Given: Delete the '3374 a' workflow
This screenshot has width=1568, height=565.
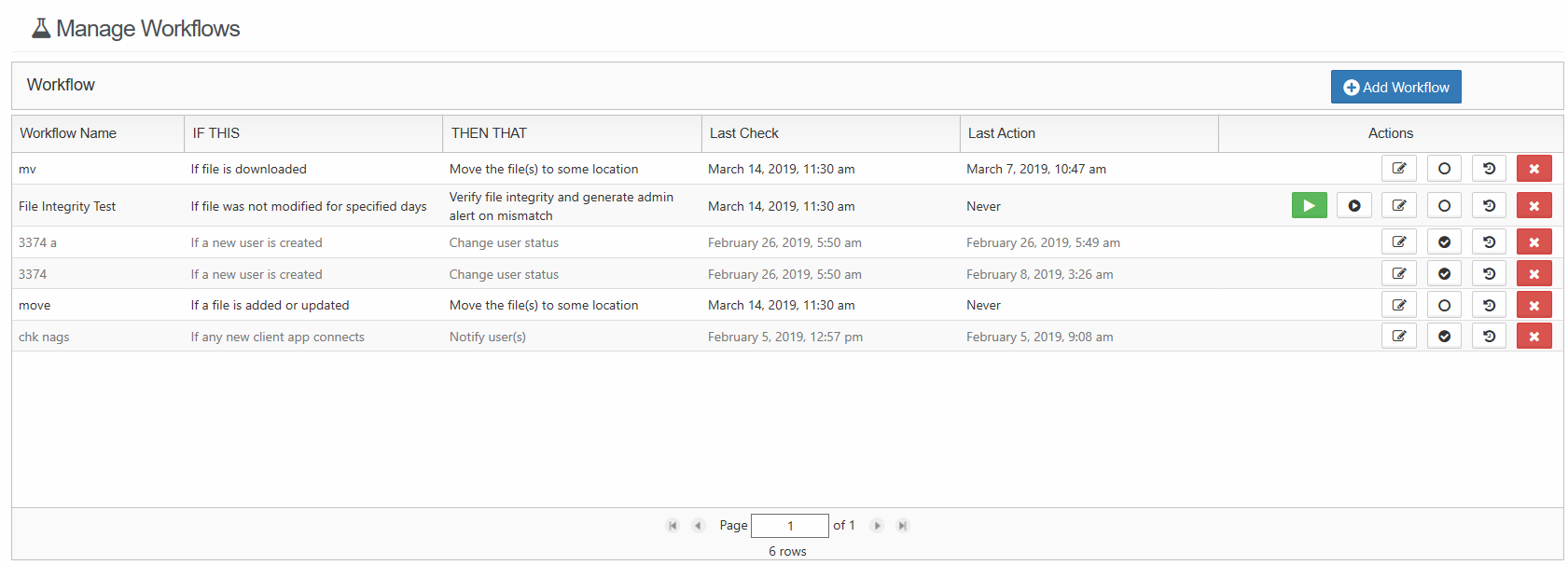Looking at the screenshot, I should [1533, 241].
